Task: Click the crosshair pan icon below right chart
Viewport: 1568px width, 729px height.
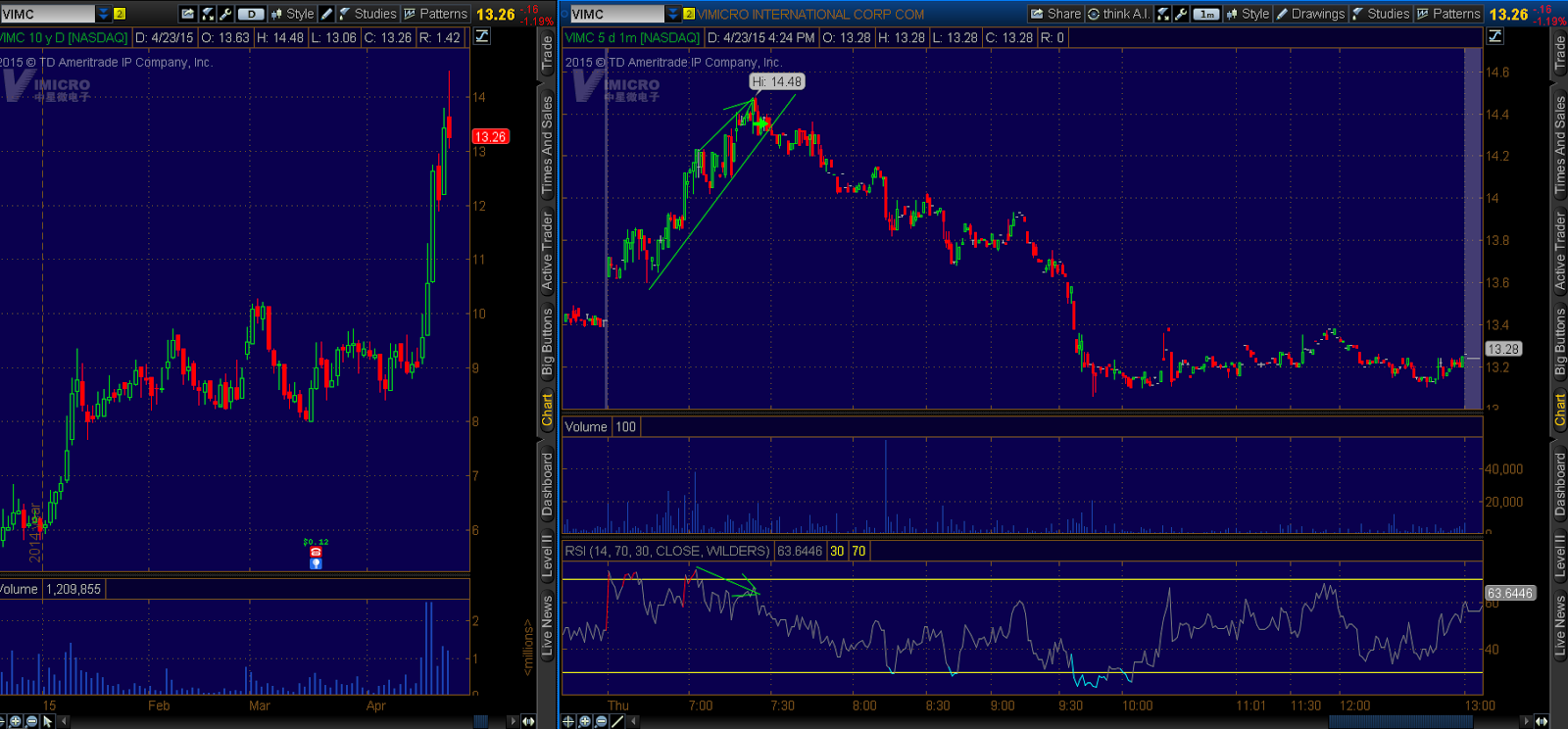Action: pos(568,721)
